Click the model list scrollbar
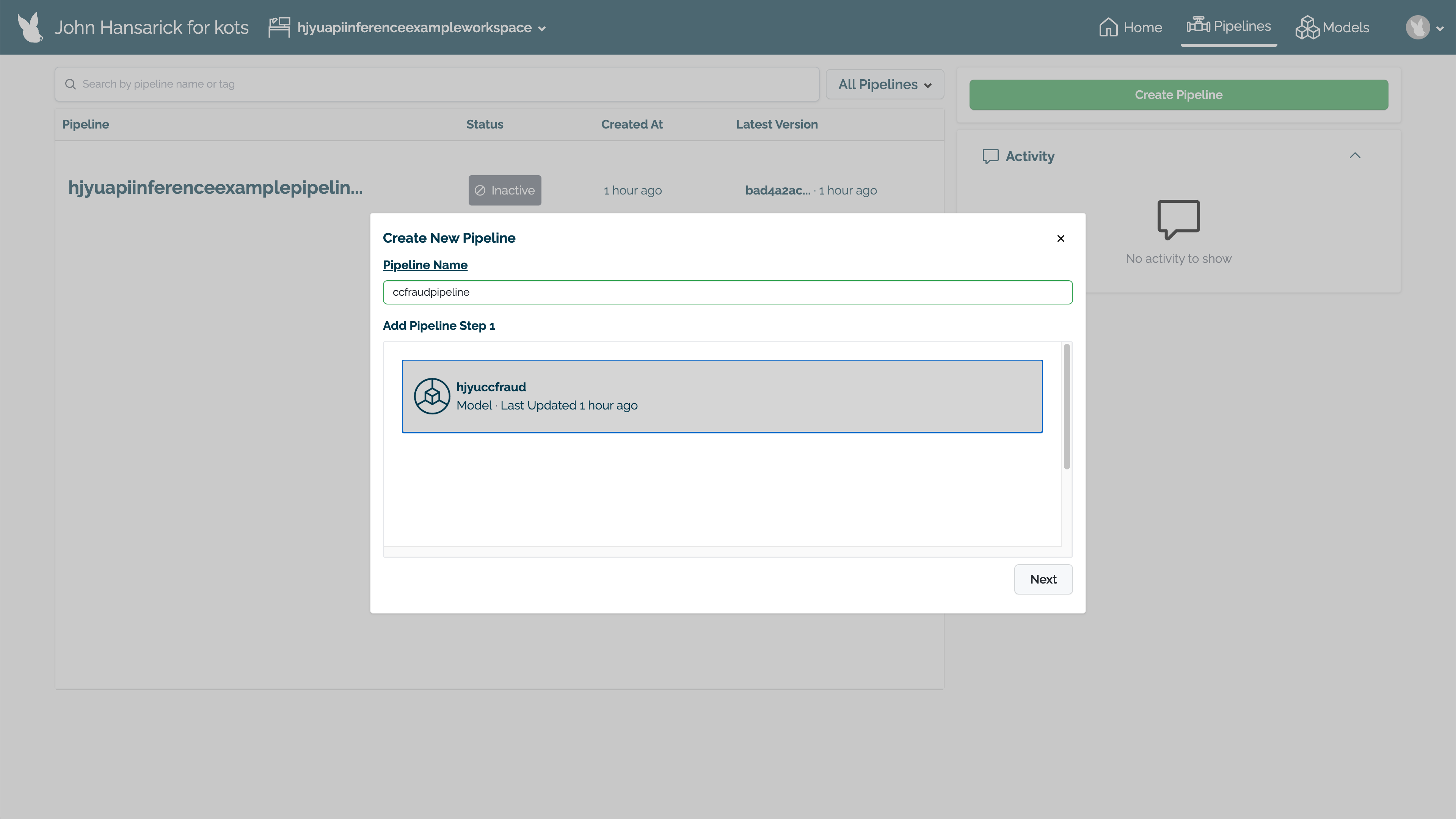This screenshot has height=819, width=1456. (1067, 407)
